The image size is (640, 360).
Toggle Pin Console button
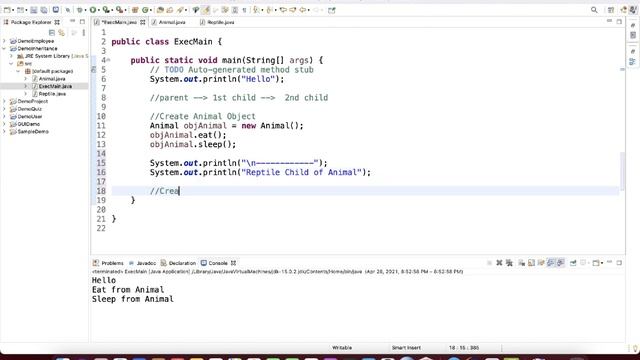573,263
